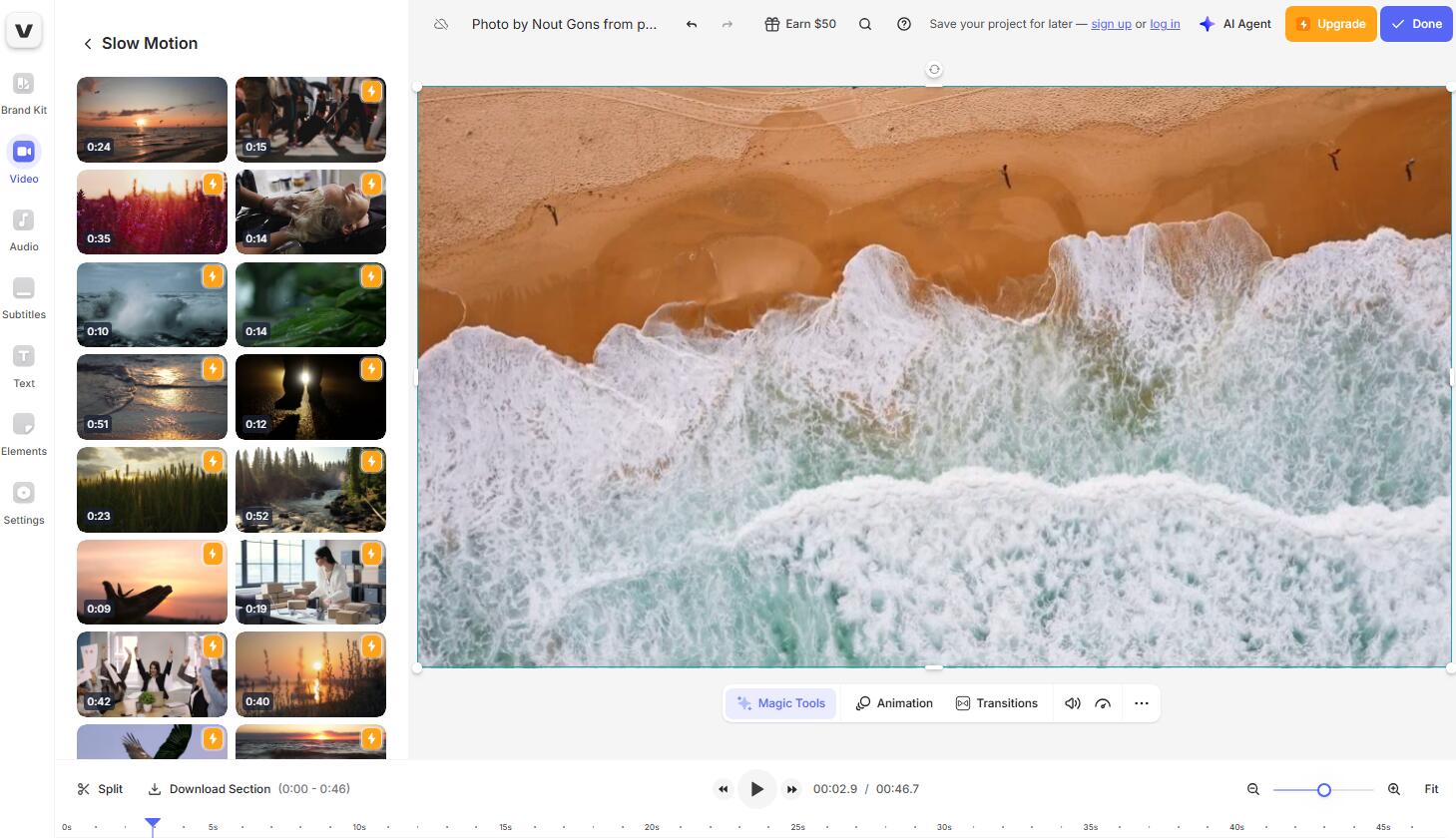Click Download Section button
This screenshot has height=838, width=1456.
point(210,789)
